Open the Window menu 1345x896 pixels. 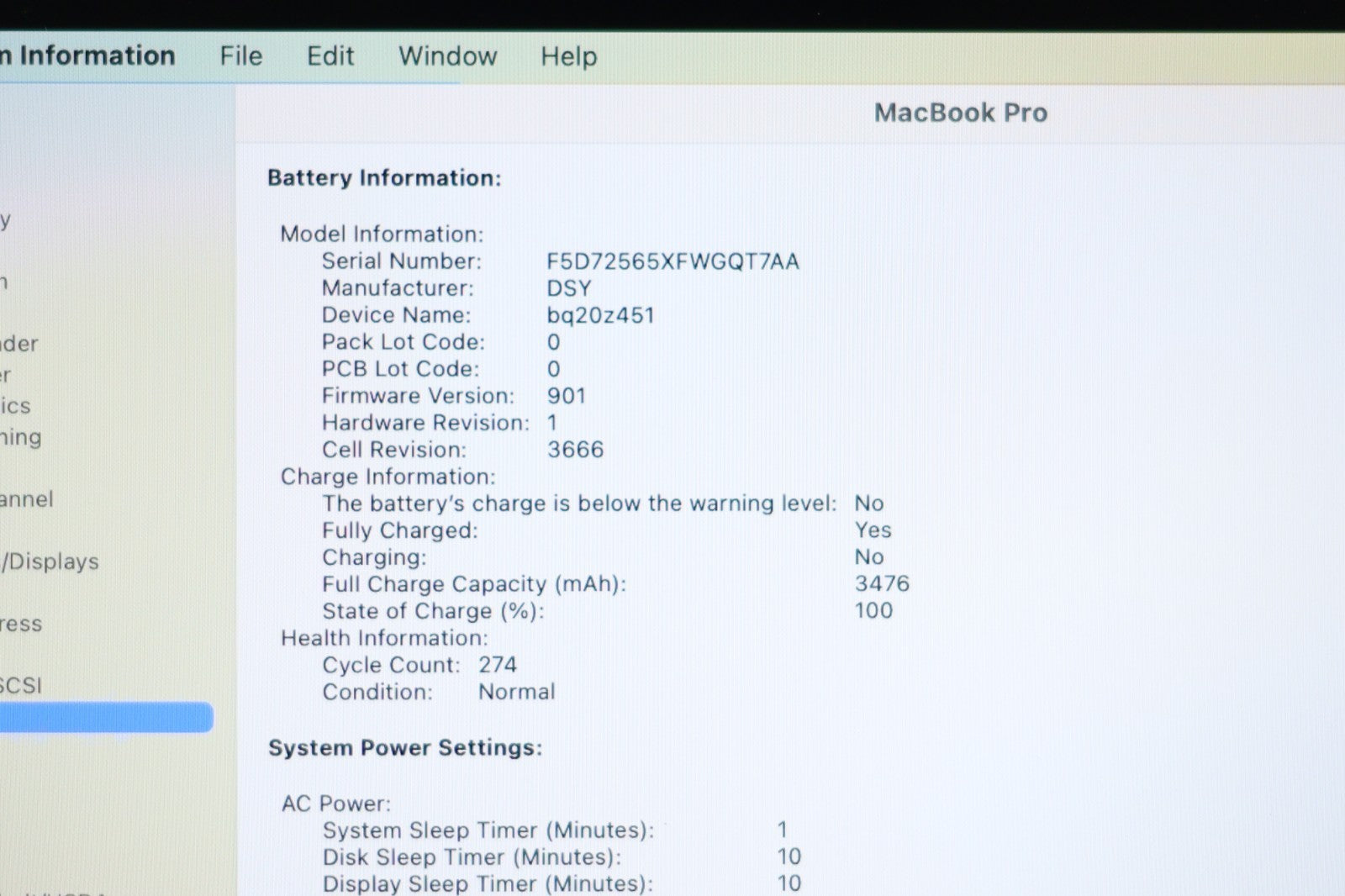pos(447,56)
